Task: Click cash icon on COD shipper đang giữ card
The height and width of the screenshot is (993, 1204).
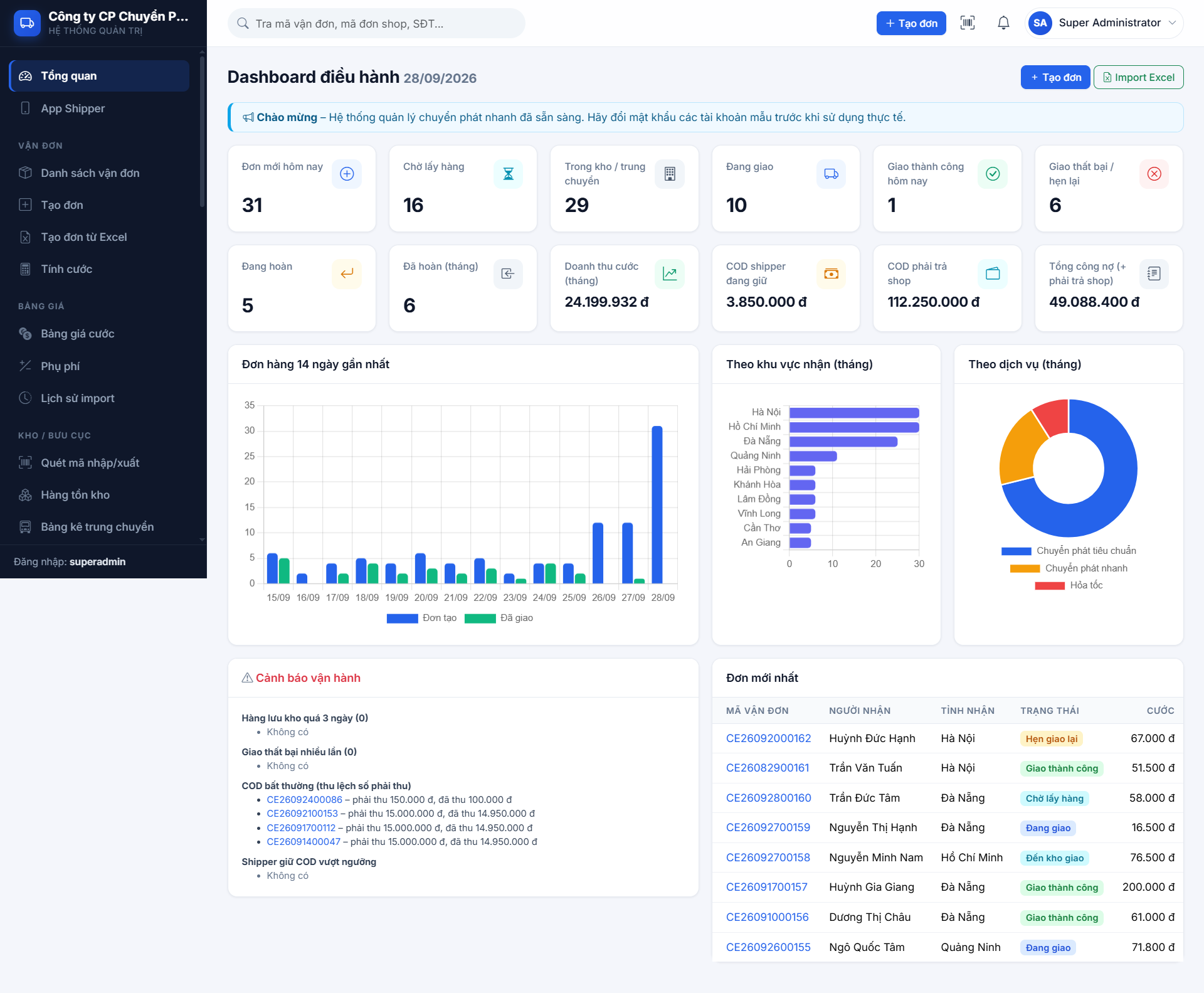Action: 832,273
